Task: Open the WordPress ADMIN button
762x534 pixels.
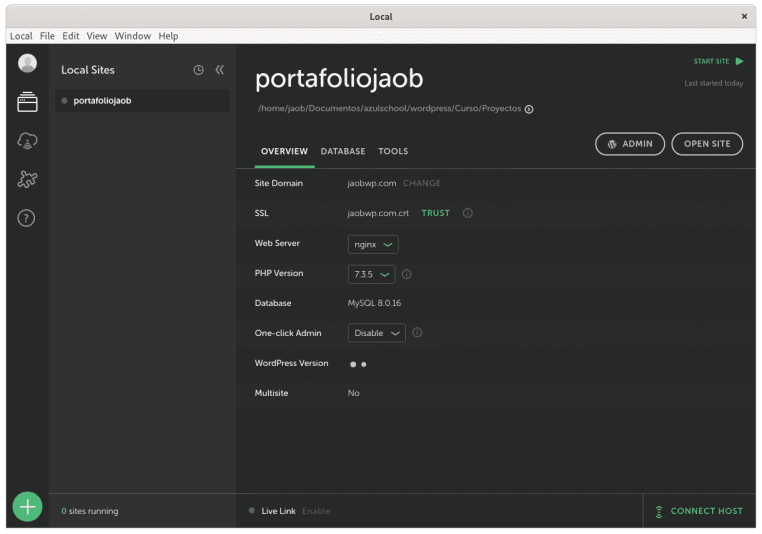Action: coord(630,144)
